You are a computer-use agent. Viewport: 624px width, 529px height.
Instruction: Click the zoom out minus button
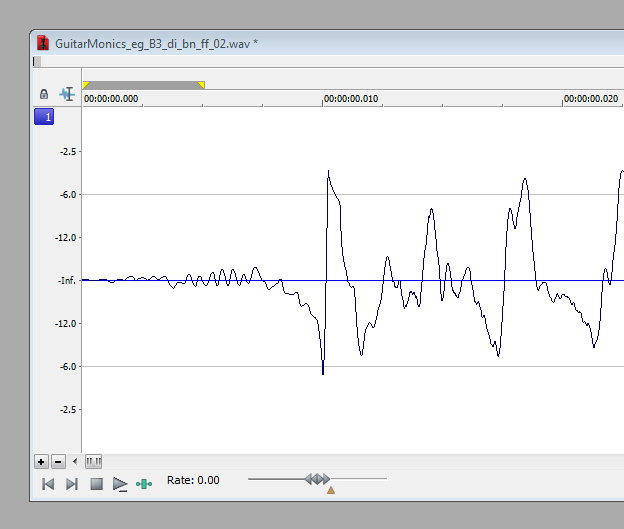(x=58, y=462)
